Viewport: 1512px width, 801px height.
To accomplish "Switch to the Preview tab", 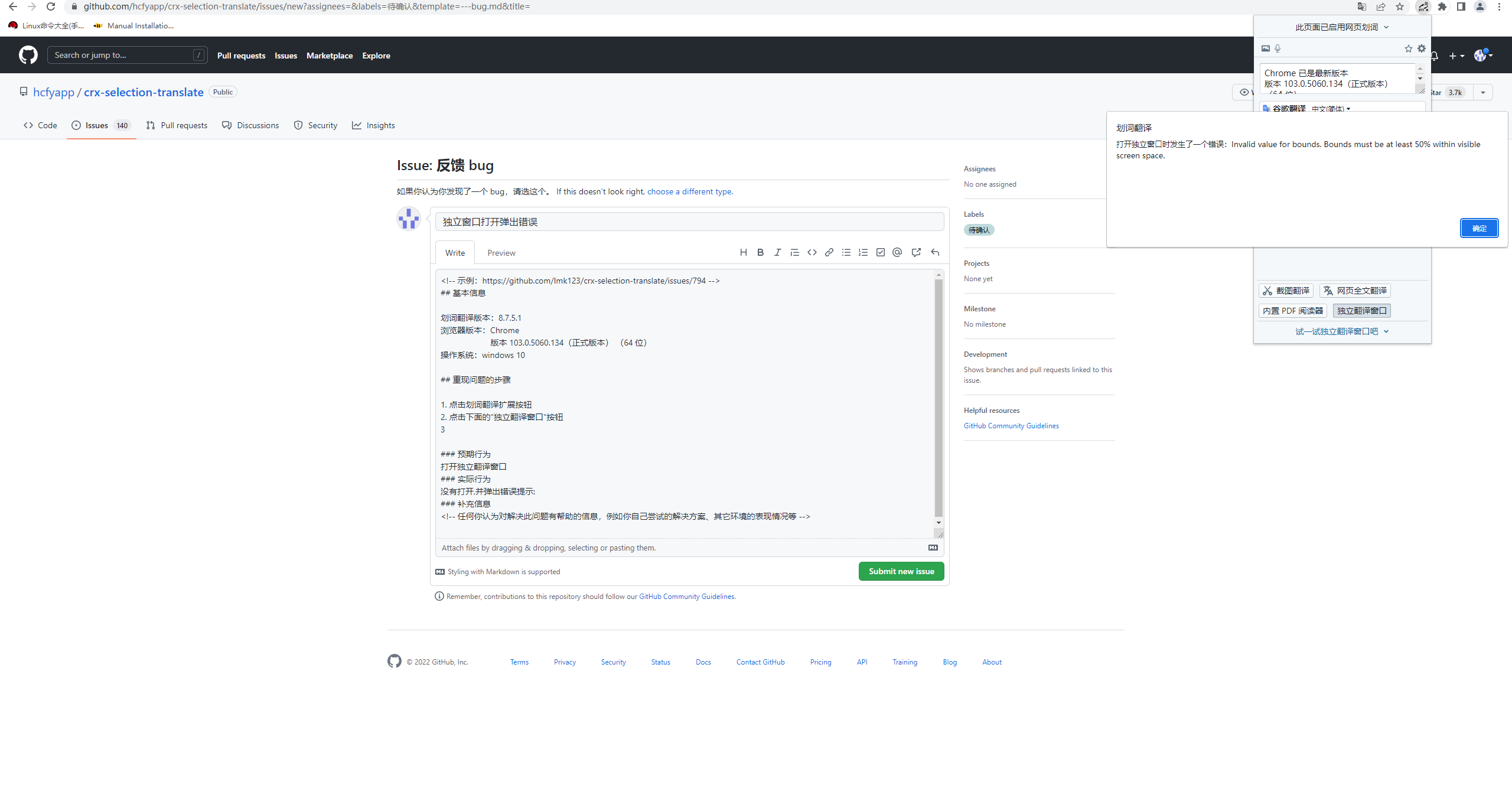I will 501,252.
